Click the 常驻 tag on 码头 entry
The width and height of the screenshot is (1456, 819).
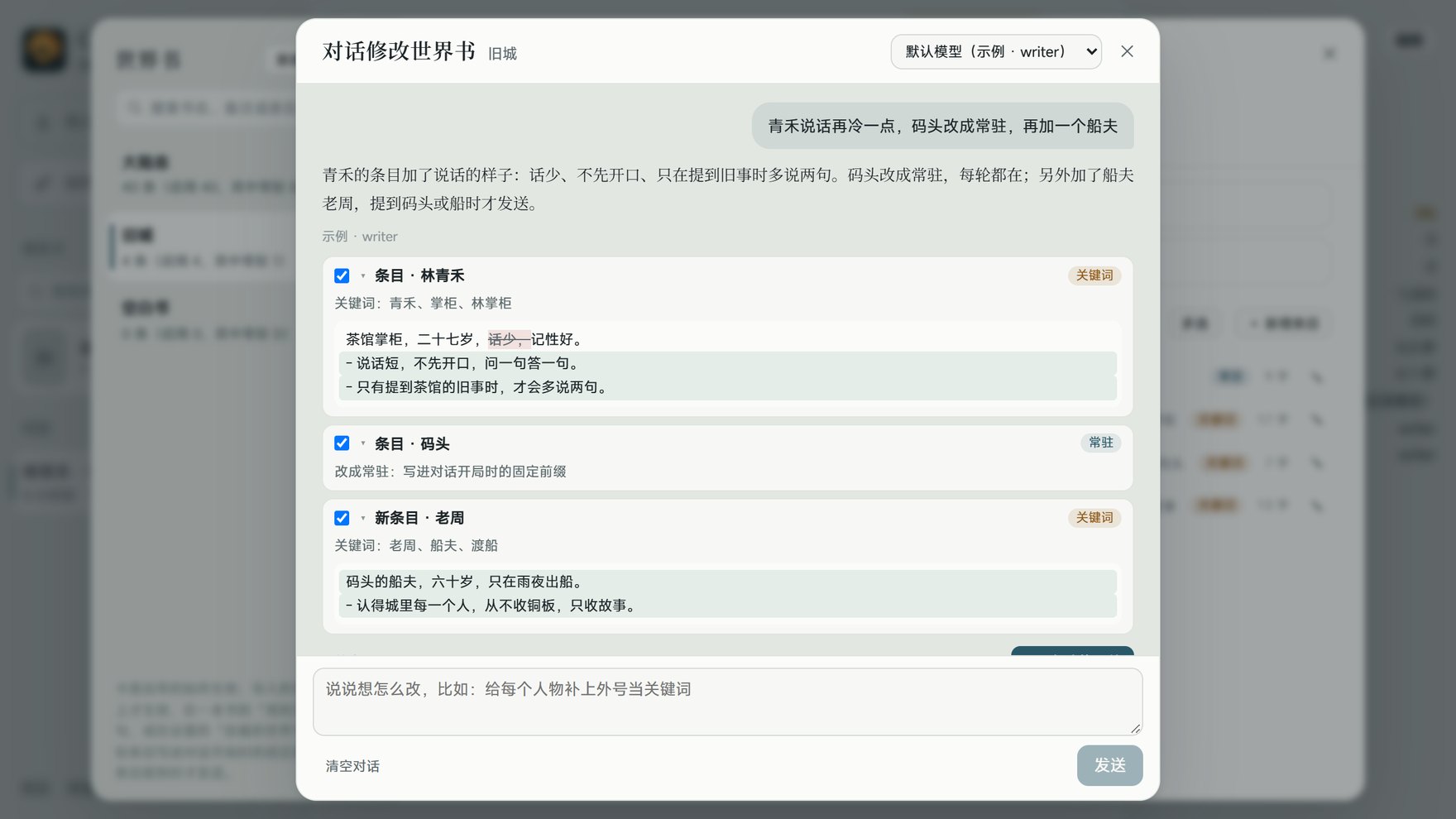click(x=1101, y=443)
